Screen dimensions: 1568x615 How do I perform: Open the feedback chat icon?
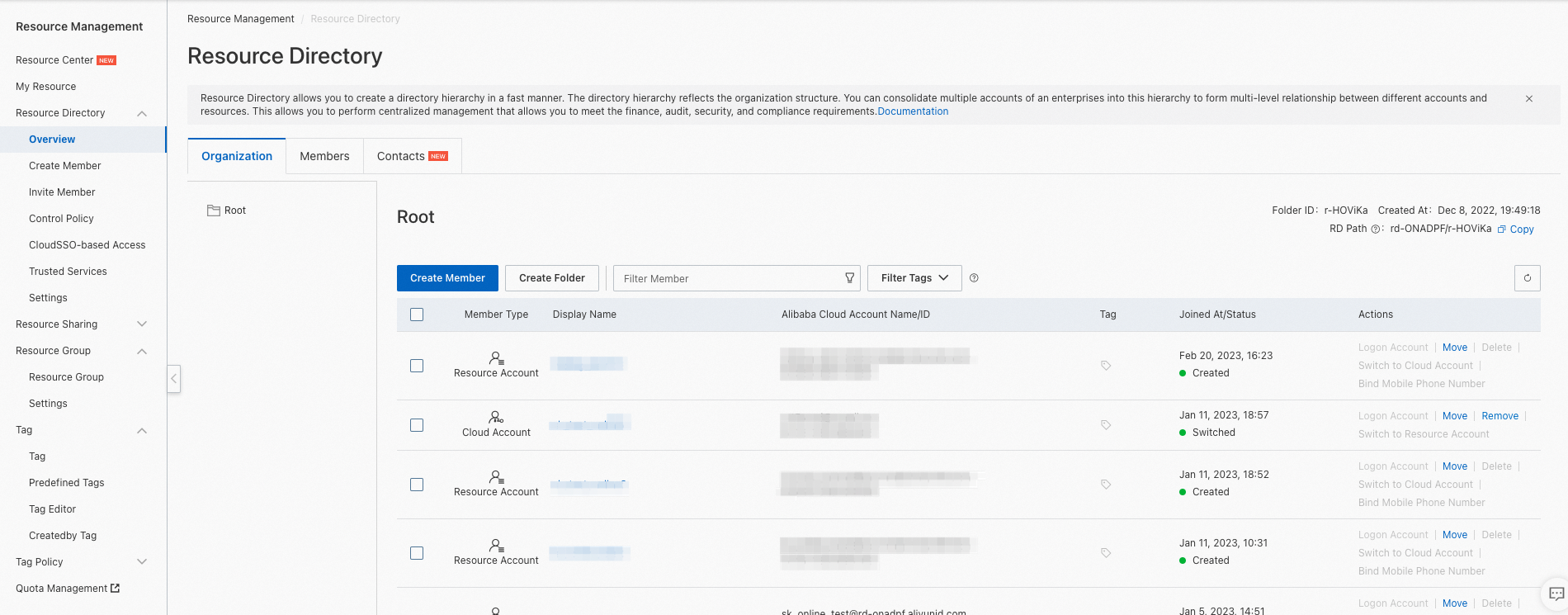pyautogui.click(x=1556, y=594)
